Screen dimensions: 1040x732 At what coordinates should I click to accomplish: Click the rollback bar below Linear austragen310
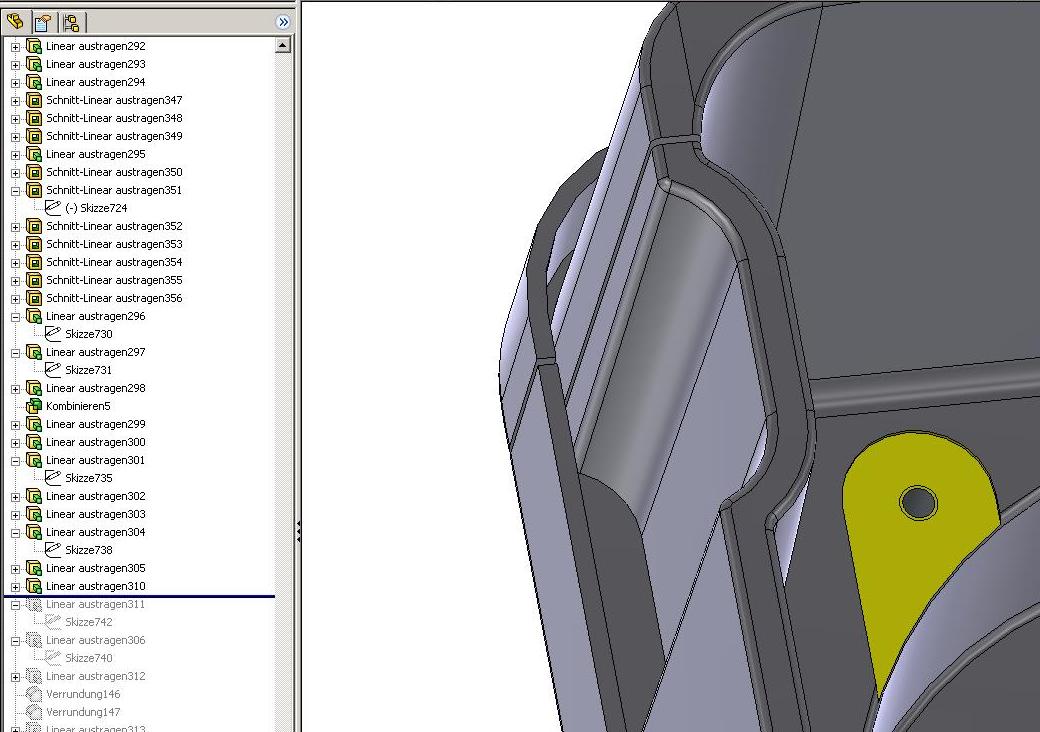[139, 596]
